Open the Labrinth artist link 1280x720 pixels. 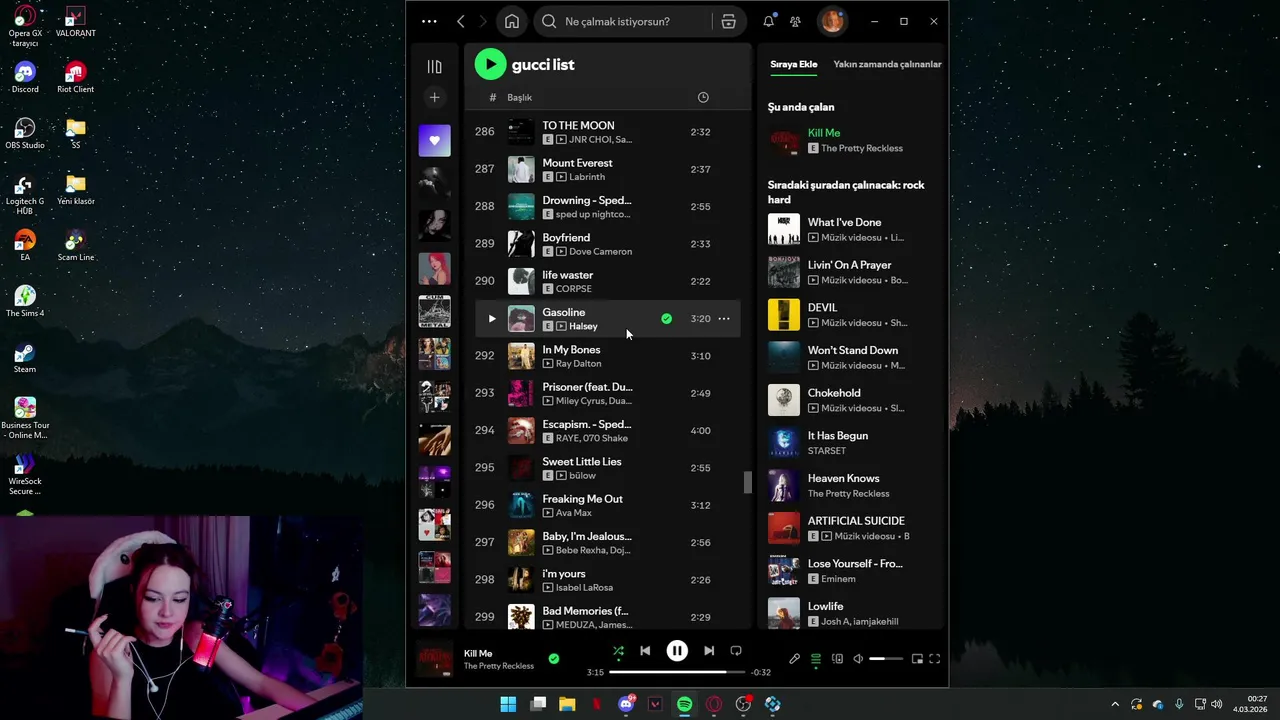(586, 177)
